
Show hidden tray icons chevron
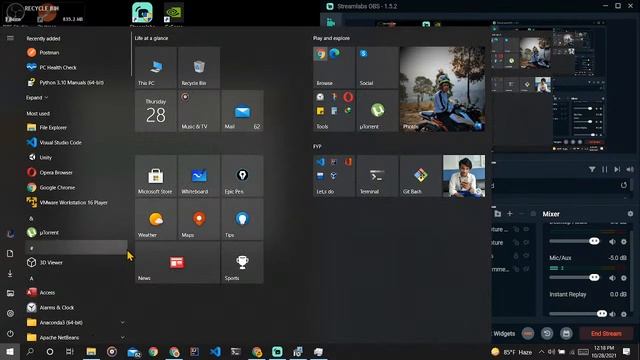(x=541, y=351)
